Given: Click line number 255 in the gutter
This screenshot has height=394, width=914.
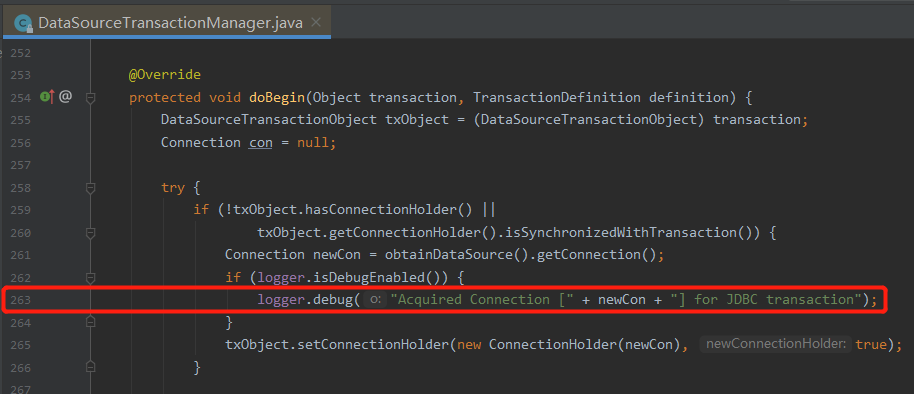Looking at the screenshot, I should [x=20, y=120].
